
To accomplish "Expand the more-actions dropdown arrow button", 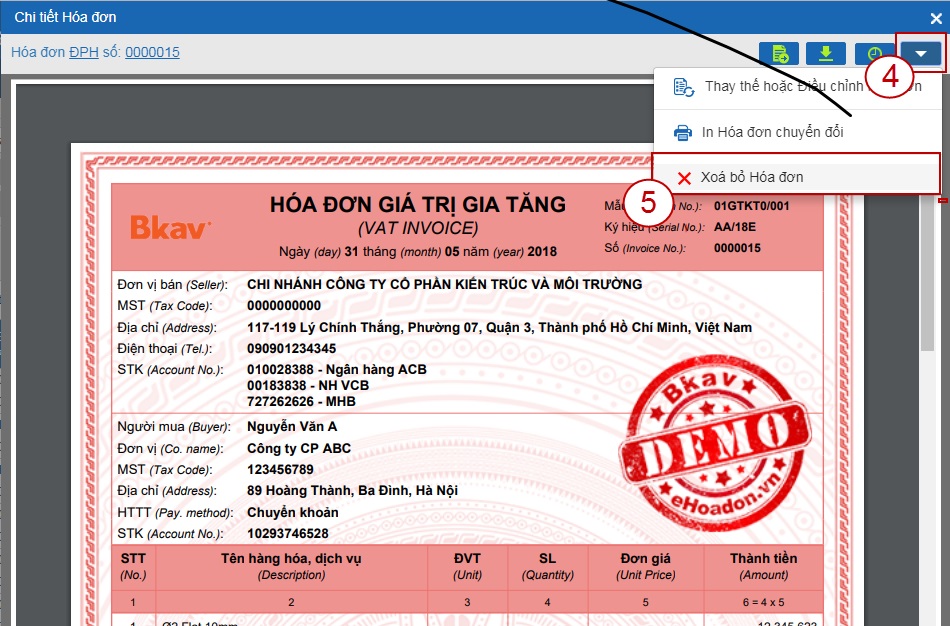I will tap(920, 54).
